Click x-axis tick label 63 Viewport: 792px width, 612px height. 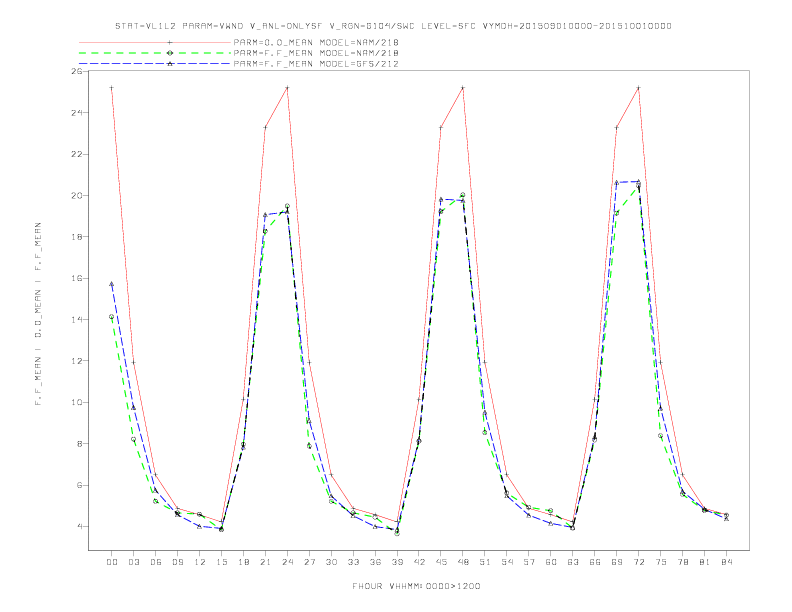[573, 562]
